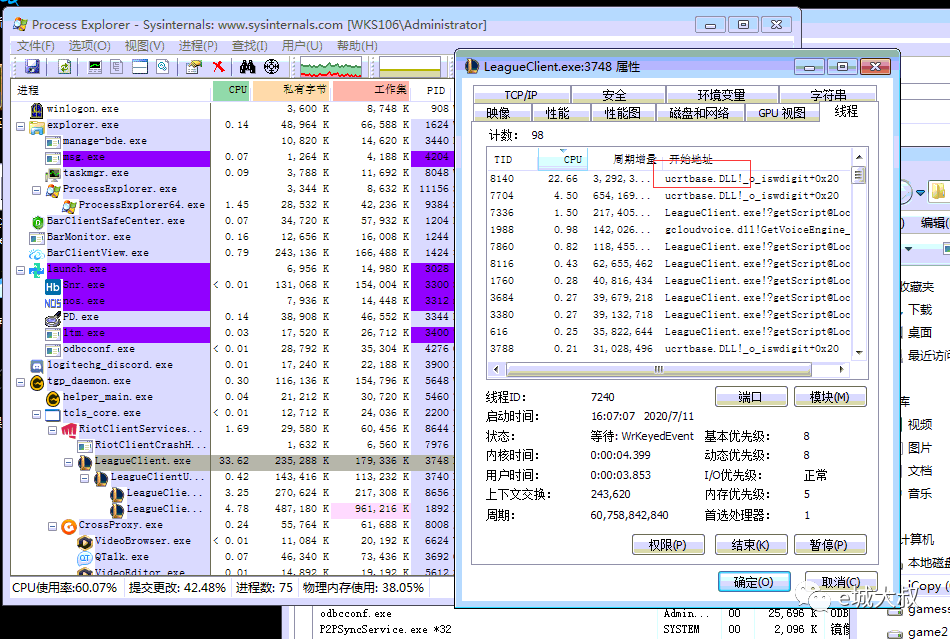This screenshot has height=639, width=950.
Task: Collapse the tgp_daemon.exe tree node
Action: [x=21, y=382]
